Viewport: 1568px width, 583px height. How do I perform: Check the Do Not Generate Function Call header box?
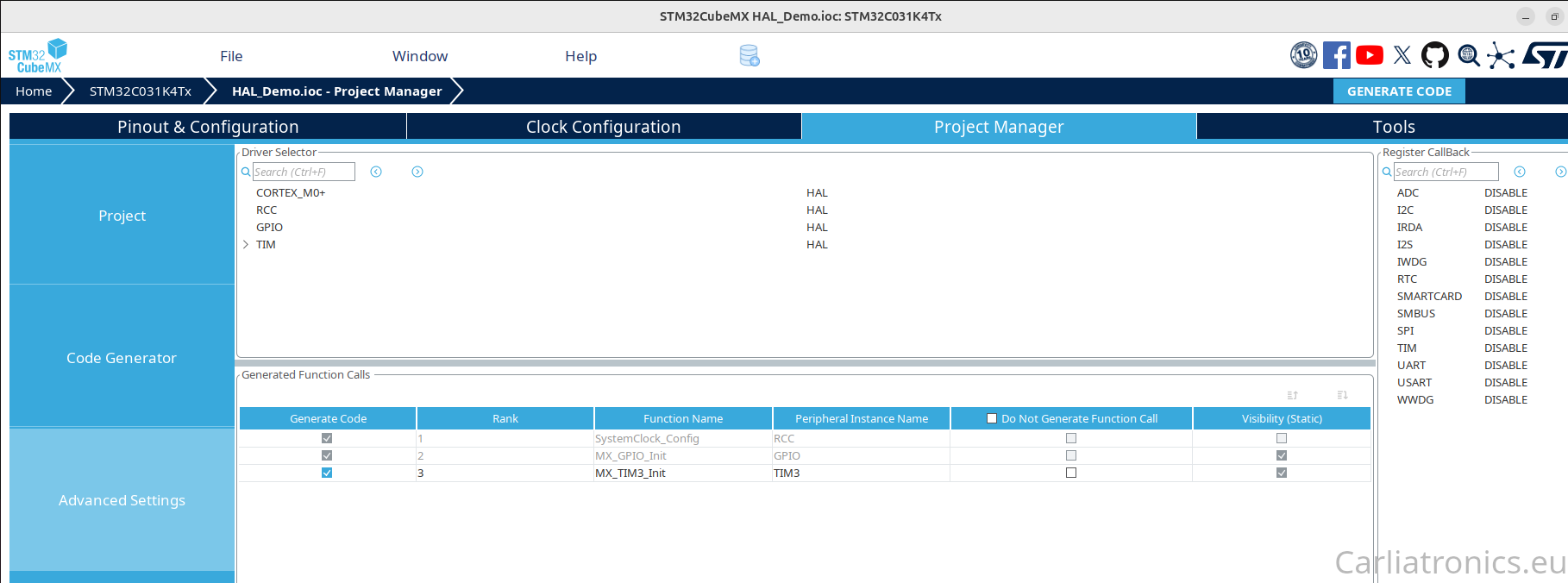pos(992,418)
